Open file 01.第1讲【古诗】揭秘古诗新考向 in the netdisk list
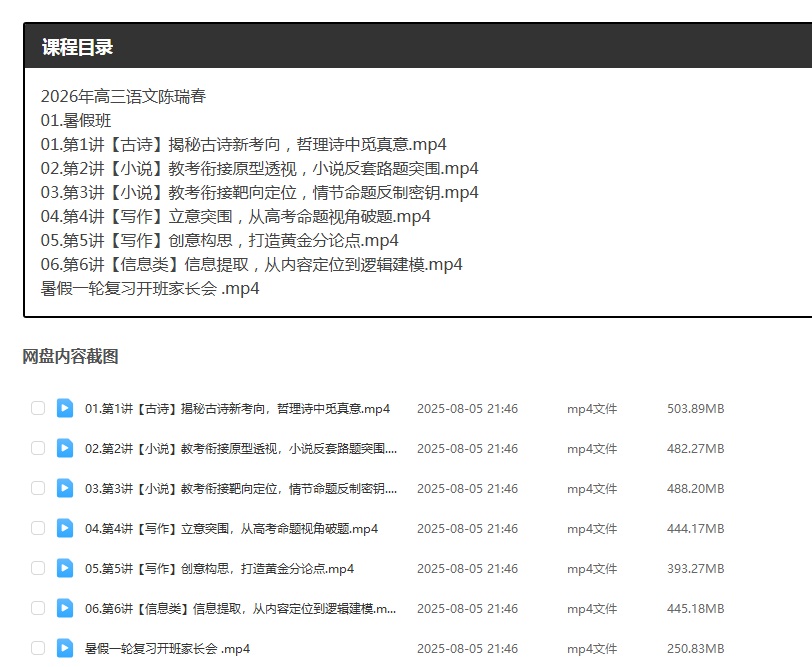The height and width of the screenshot is (667, 812). coord(237,409)
